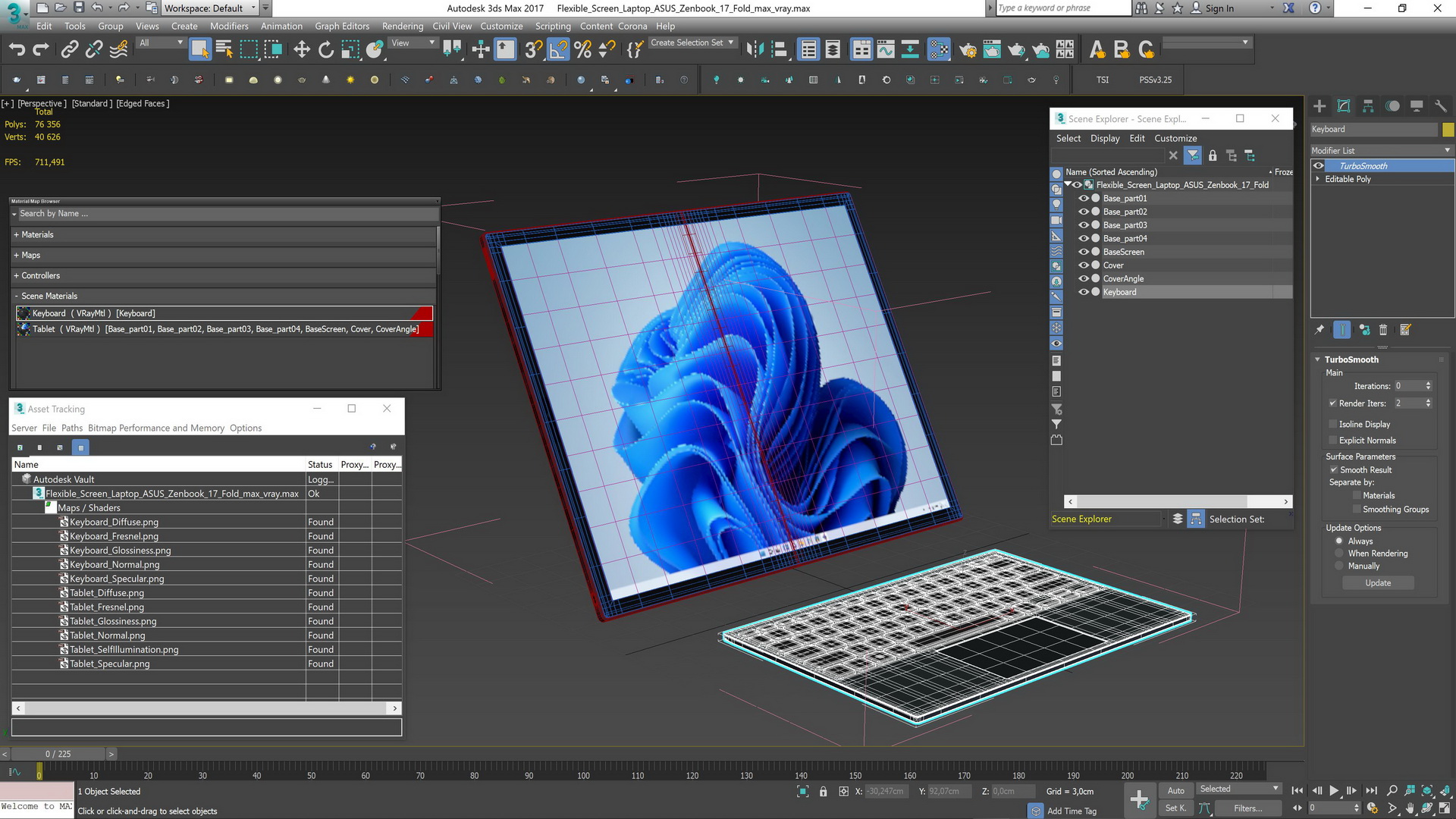Click the Play Animation button

point(1334,790)
